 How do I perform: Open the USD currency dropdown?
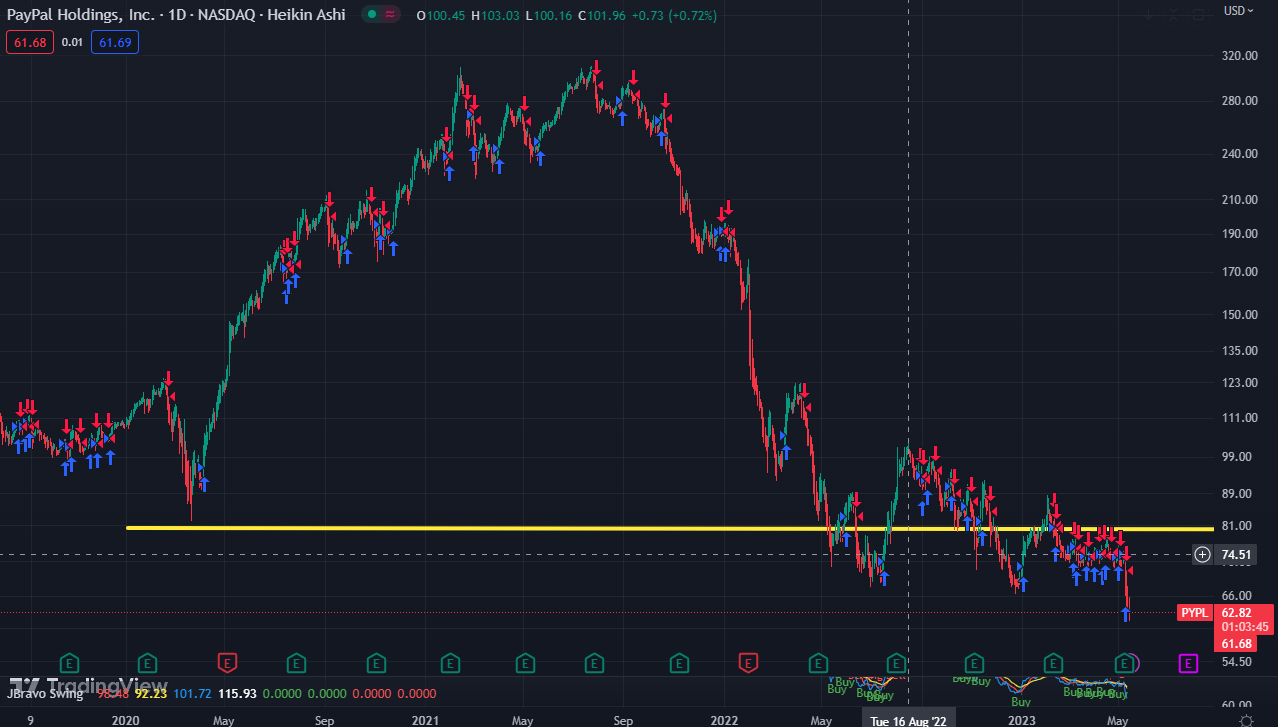tap(1239, 11)
